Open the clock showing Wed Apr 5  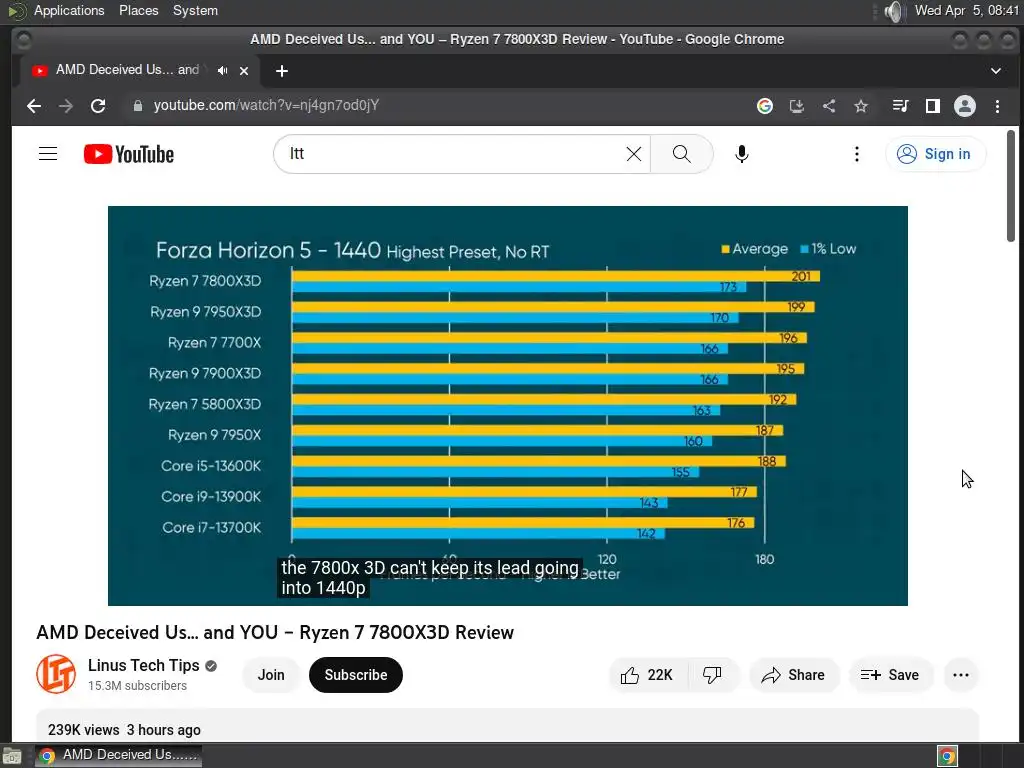click(966, 10)
